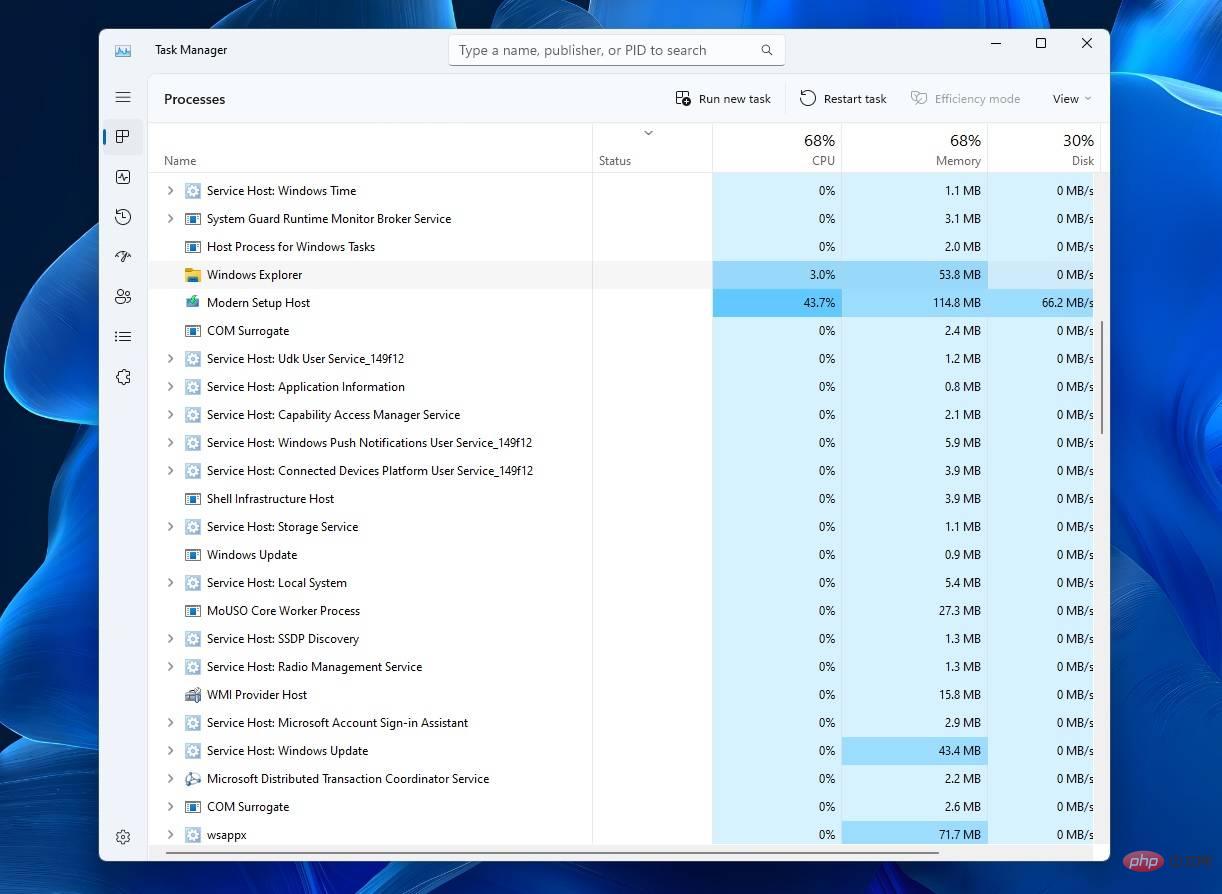Open the Services page
This screenshot has width=1222, height=894.
[123, 376]
